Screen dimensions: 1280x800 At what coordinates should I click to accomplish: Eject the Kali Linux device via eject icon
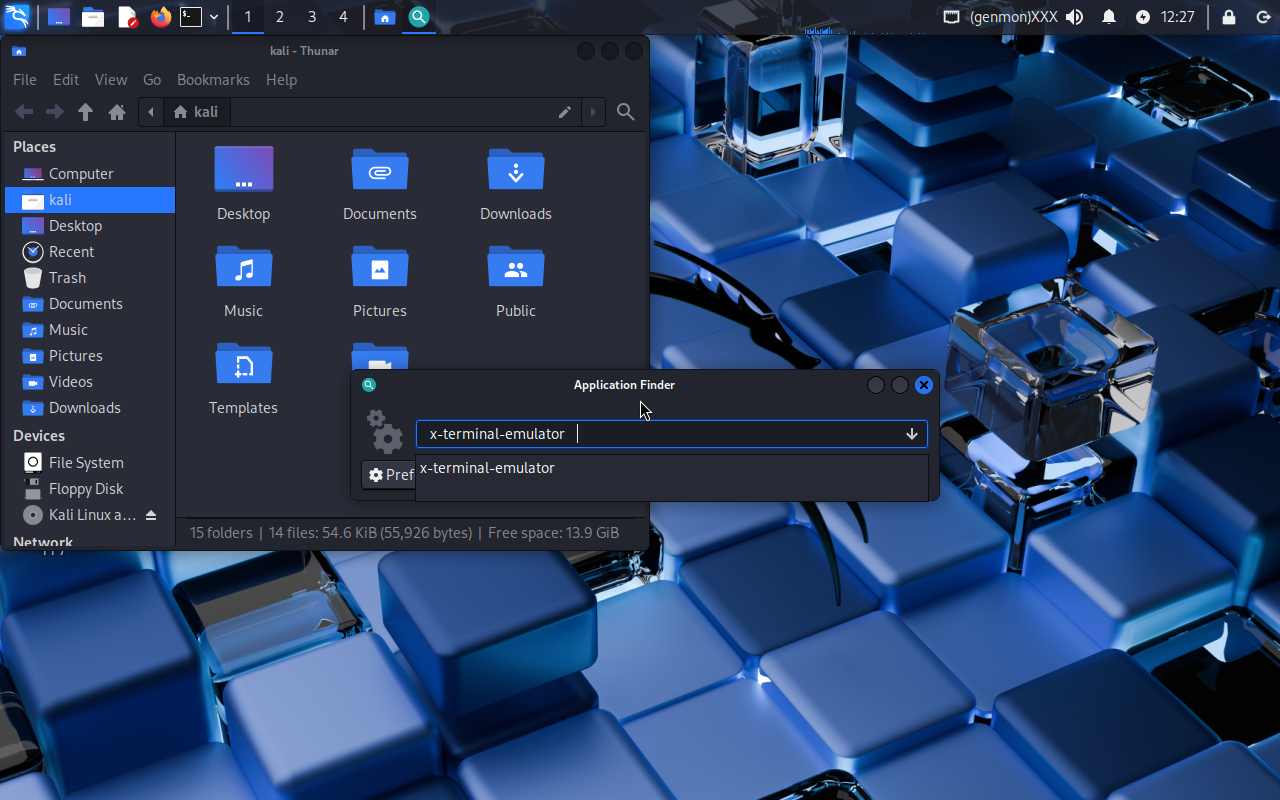click(x=151, y=515)
